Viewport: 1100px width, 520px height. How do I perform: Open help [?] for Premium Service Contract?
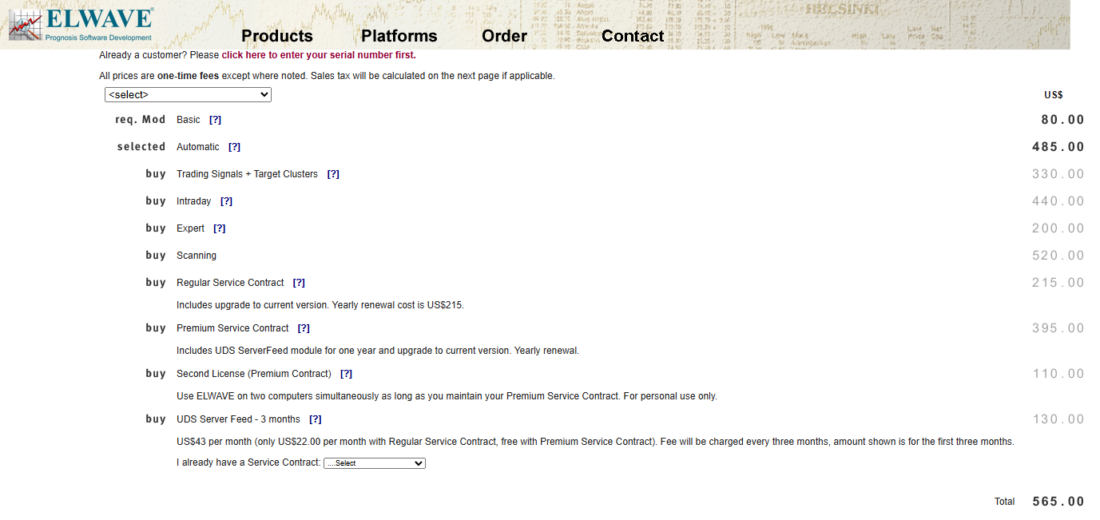point(304,328)
